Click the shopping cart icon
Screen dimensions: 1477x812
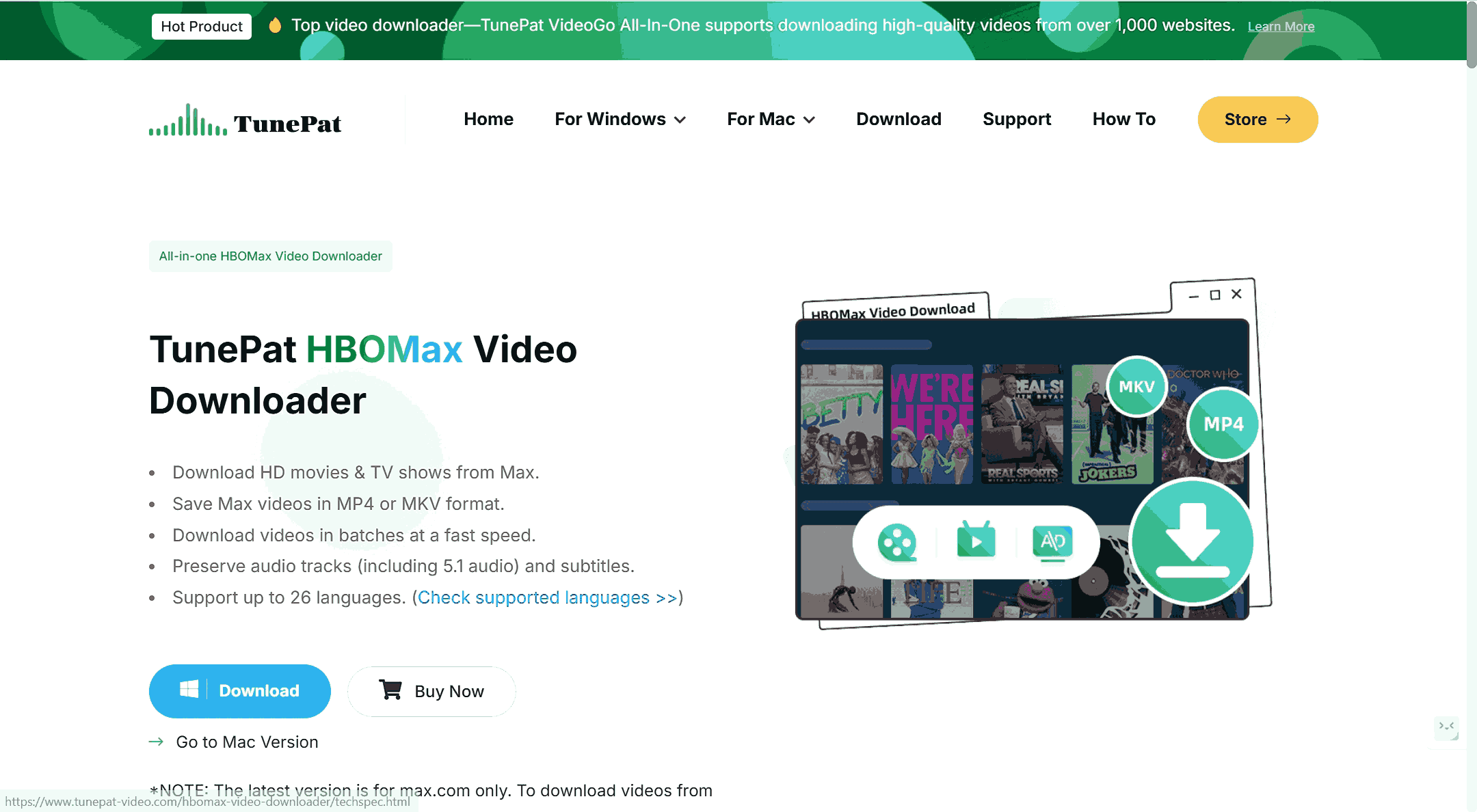coord(390,690)
